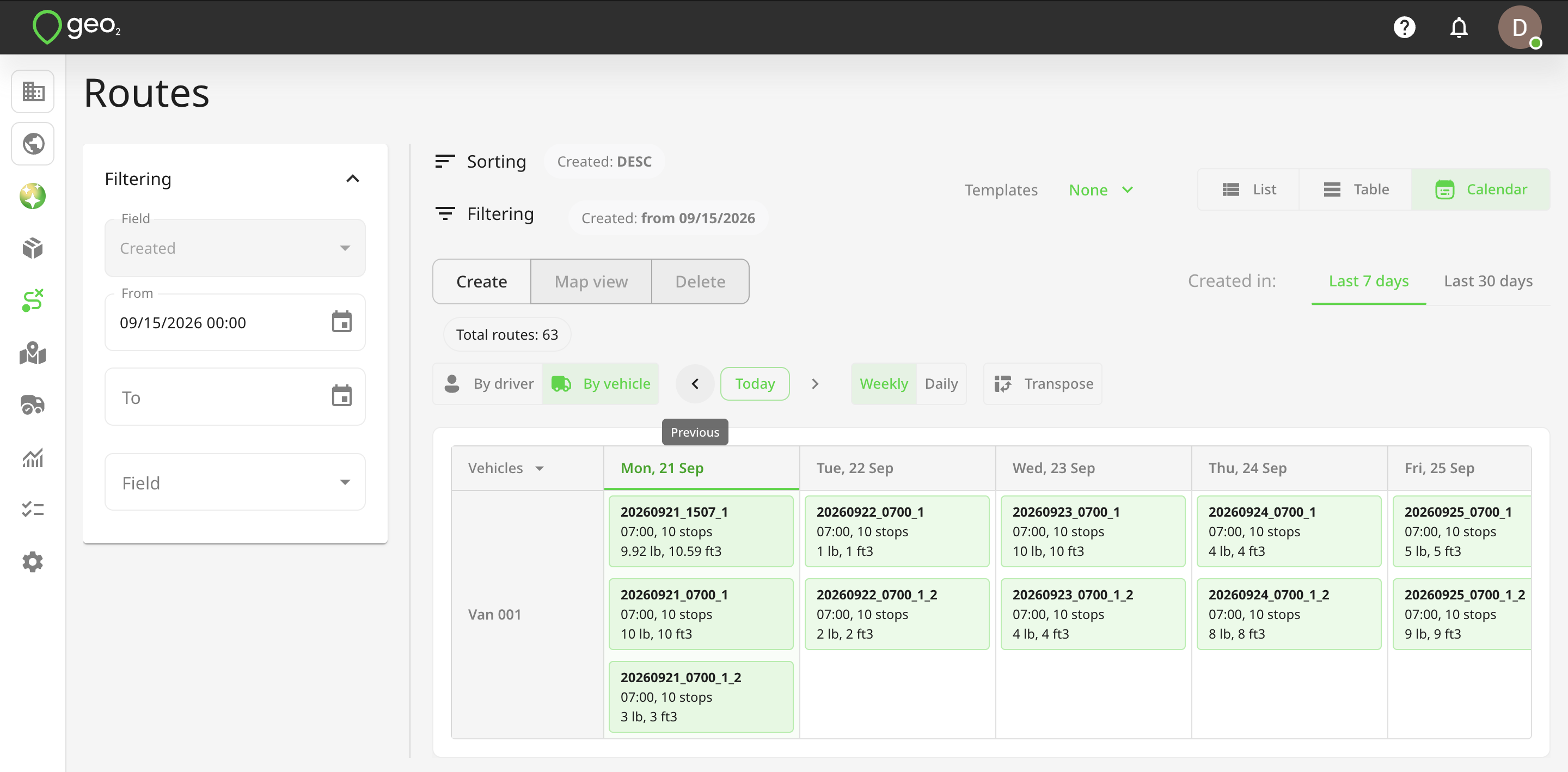The height and width of the screenshot is (772, 1568).
Task: Open the package box sidebar icon
Action: [33, 248]
